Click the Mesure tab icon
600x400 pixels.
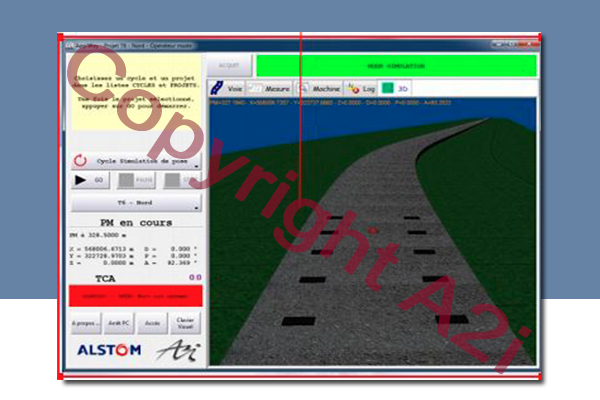255,88
